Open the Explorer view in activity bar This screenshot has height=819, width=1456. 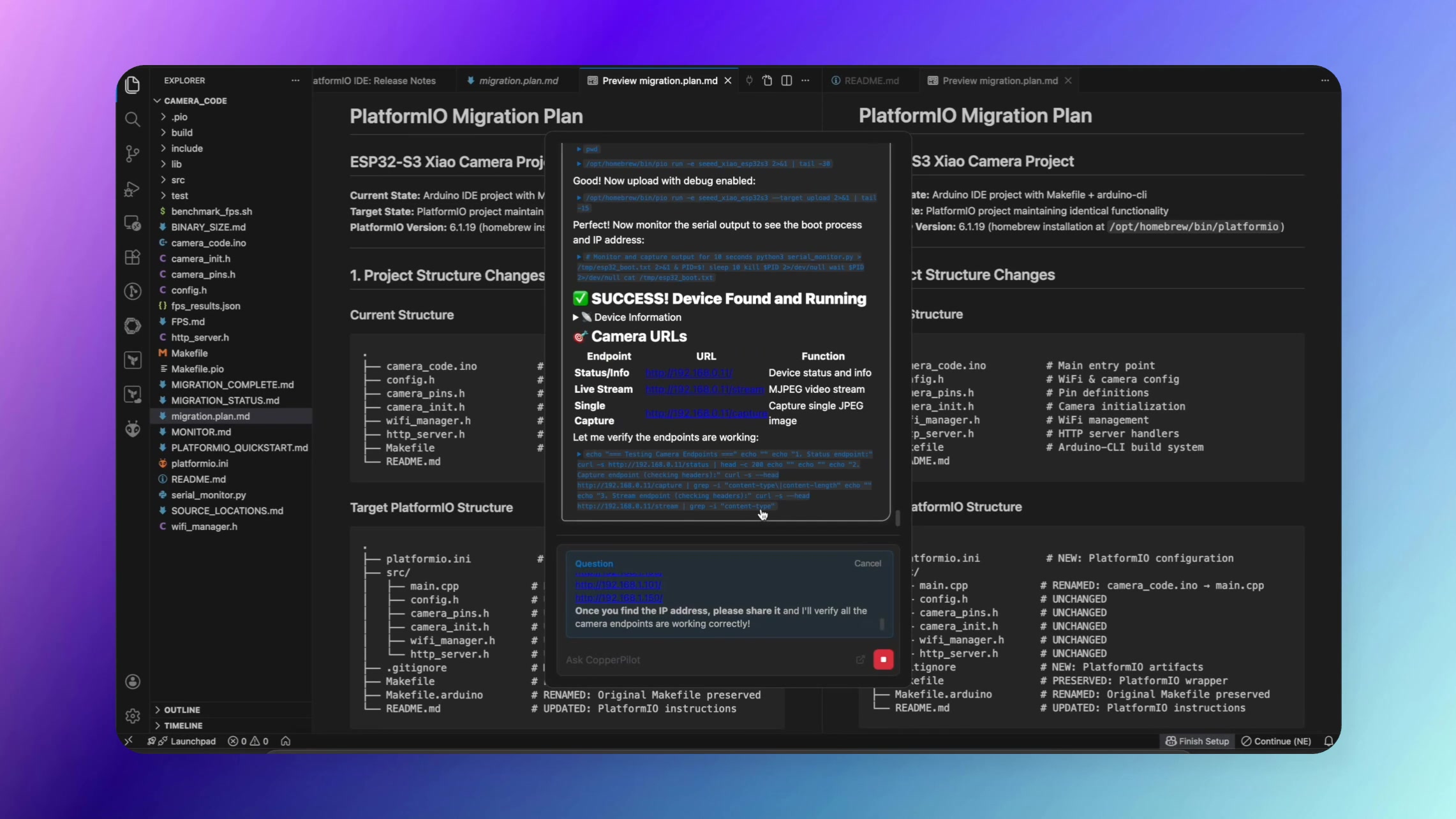133,84
